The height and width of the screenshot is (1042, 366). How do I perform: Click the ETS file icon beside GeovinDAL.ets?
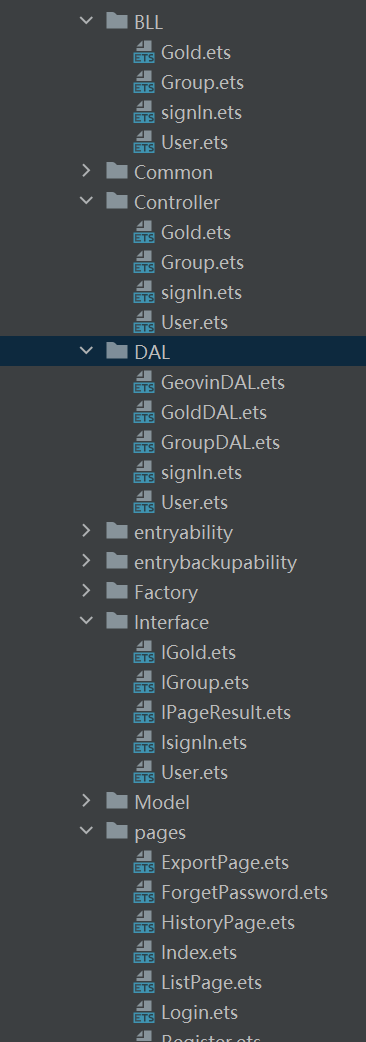[x=144, y=383]
